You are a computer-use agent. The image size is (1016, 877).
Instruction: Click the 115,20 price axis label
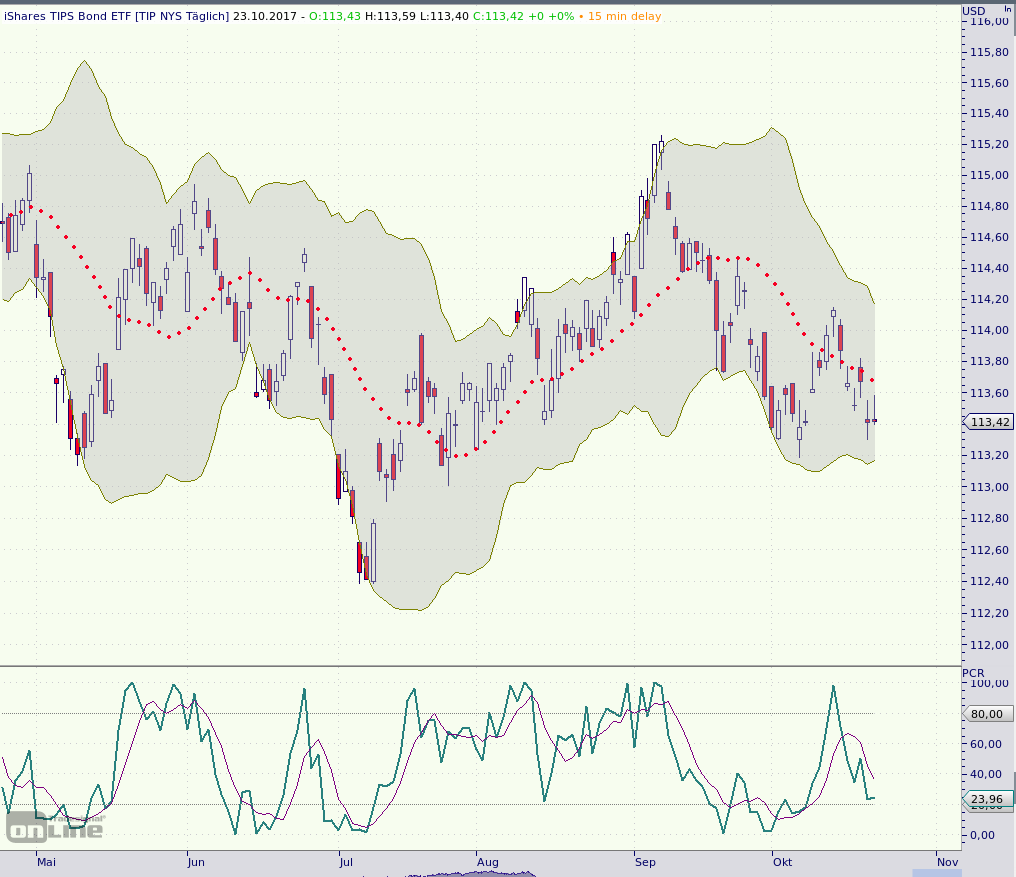(x=989, y=144)
